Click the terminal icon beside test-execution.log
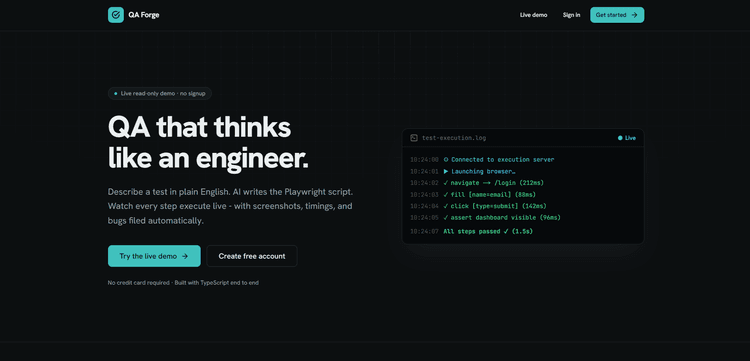Image resolution: width=750 pixels, height=361 pixels. pos(414,138)
